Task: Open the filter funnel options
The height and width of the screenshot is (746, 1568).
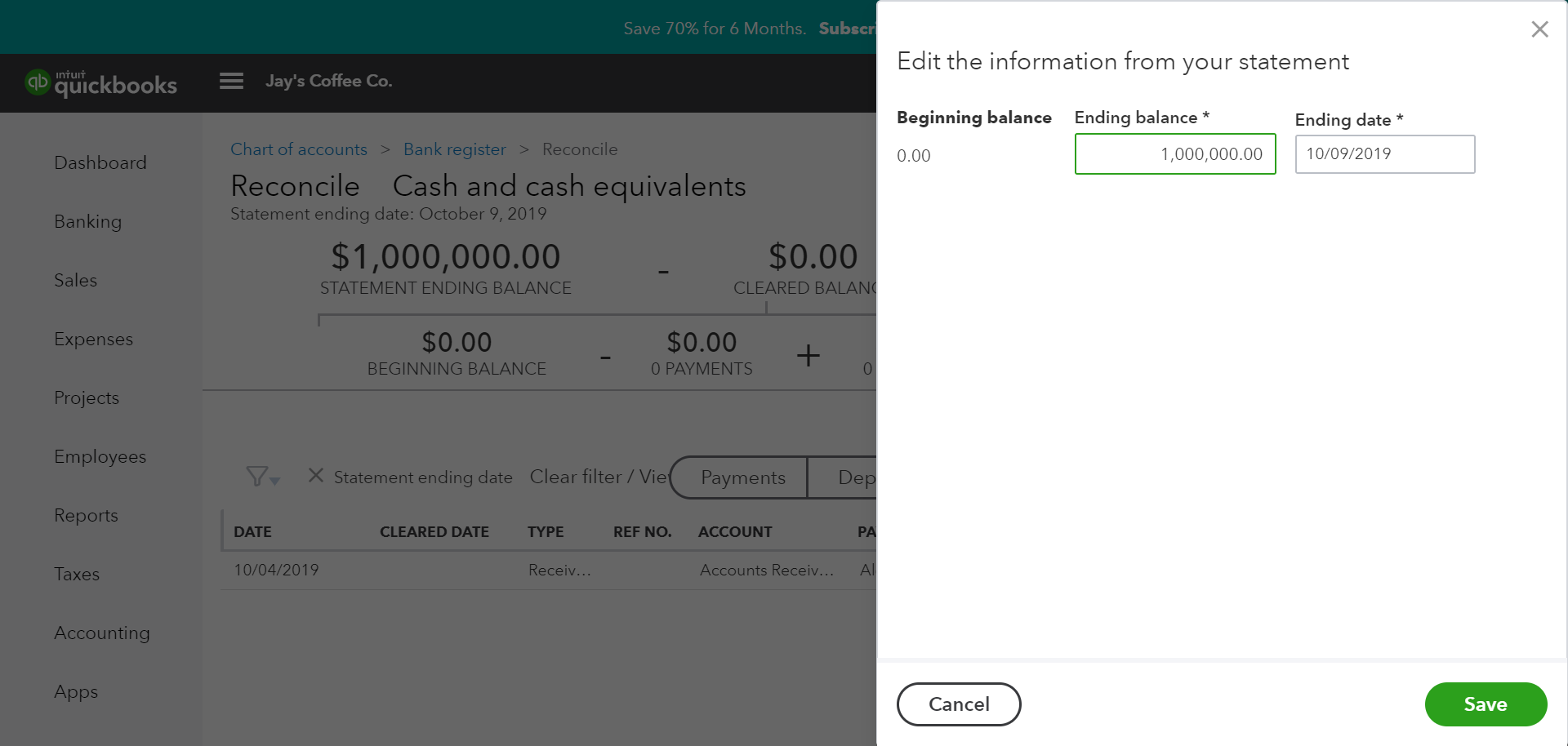Action: (x=256, y=476)
